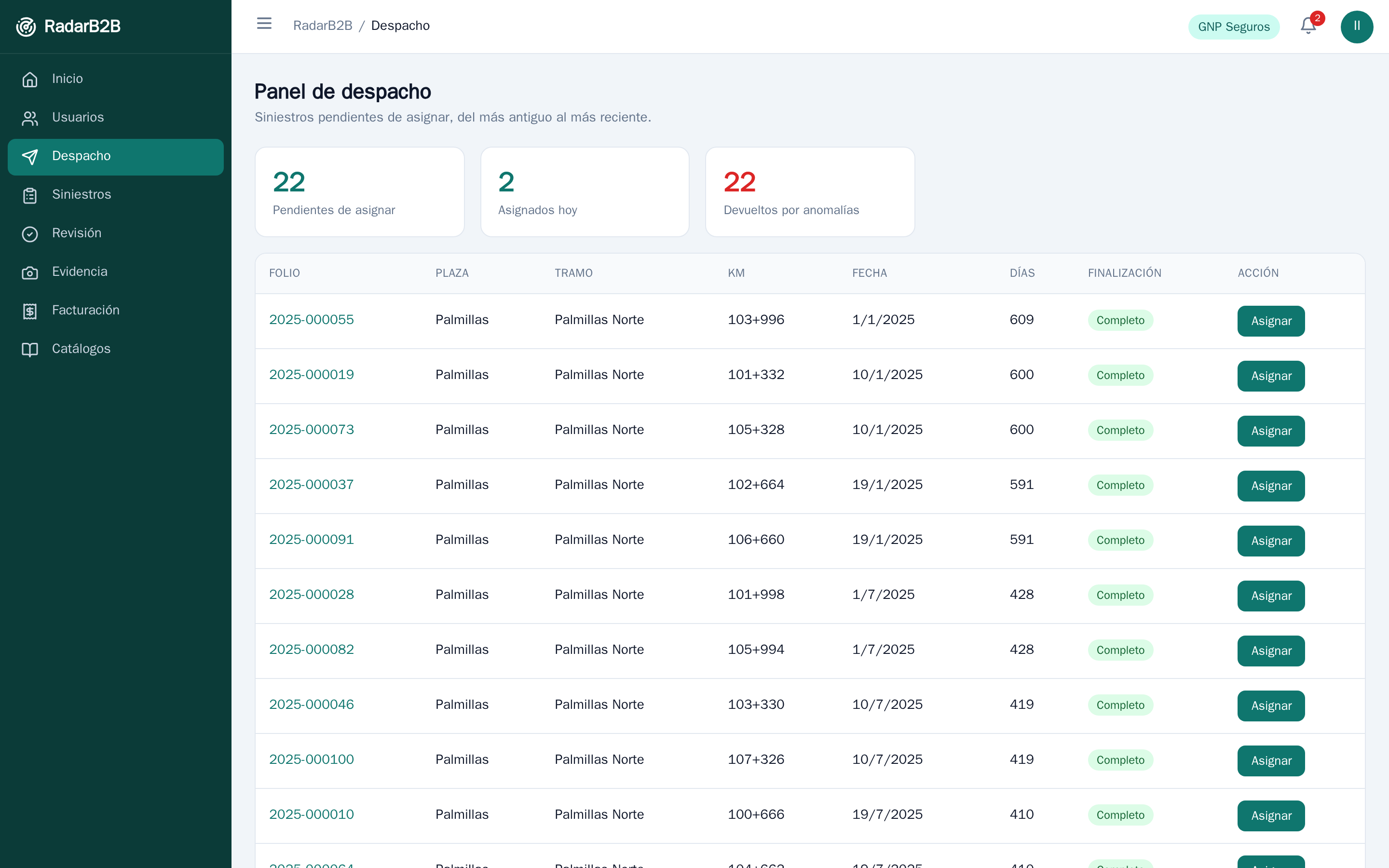Viewport: 1389px width, 868px height.
Task: Open folio 2025-000100
Action: click(311, 759)
